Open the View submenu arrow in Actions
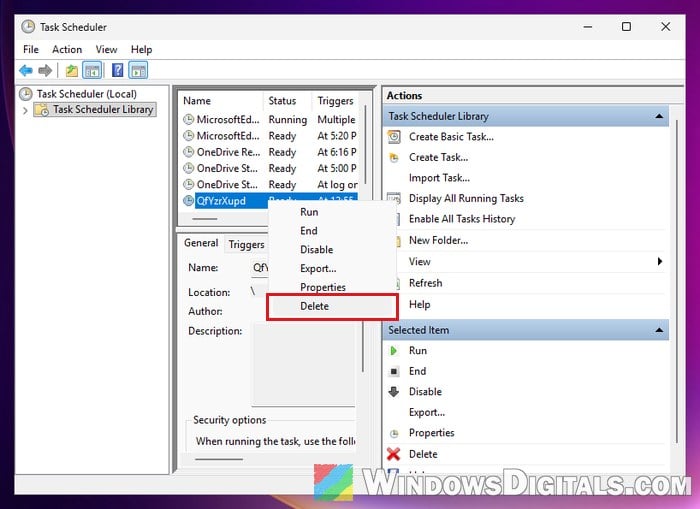 coord(659,261)
